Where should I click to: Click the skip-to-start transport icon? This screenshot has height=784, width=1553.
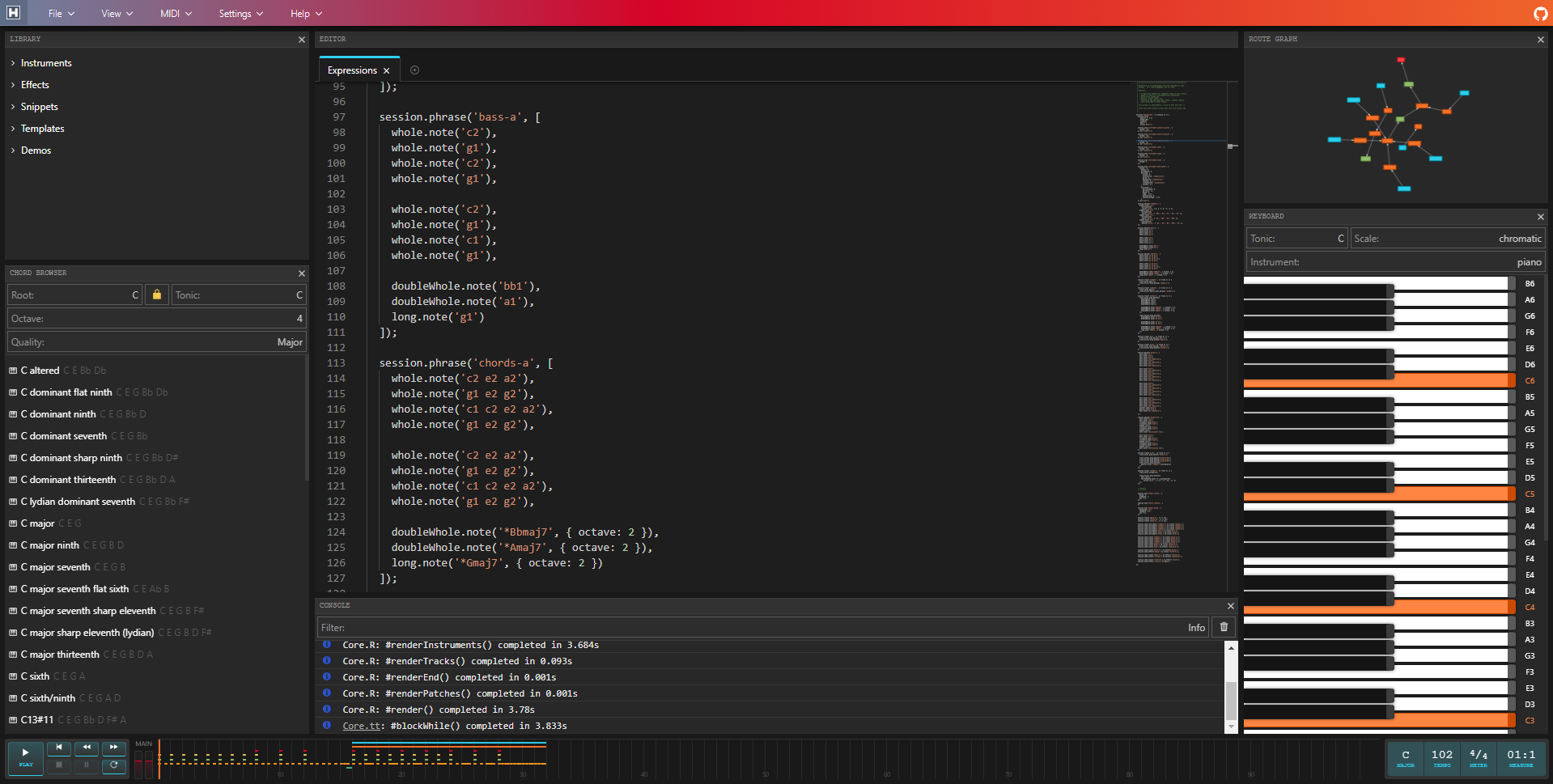coord(59,748)
